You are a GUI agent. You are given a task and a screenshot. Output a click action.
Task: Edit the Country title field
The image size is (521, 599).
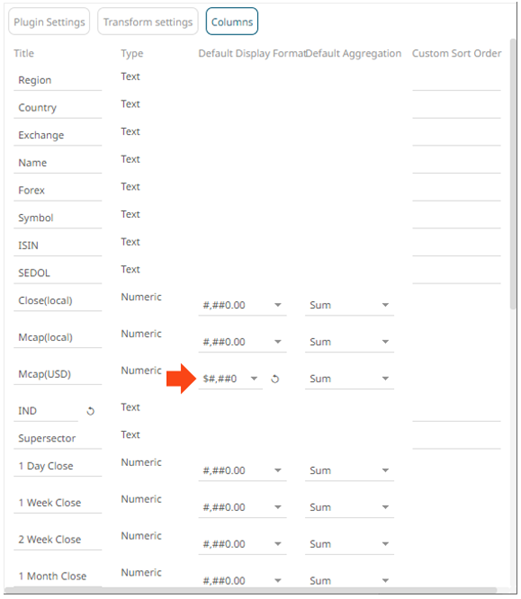click(x=58, y=108)
